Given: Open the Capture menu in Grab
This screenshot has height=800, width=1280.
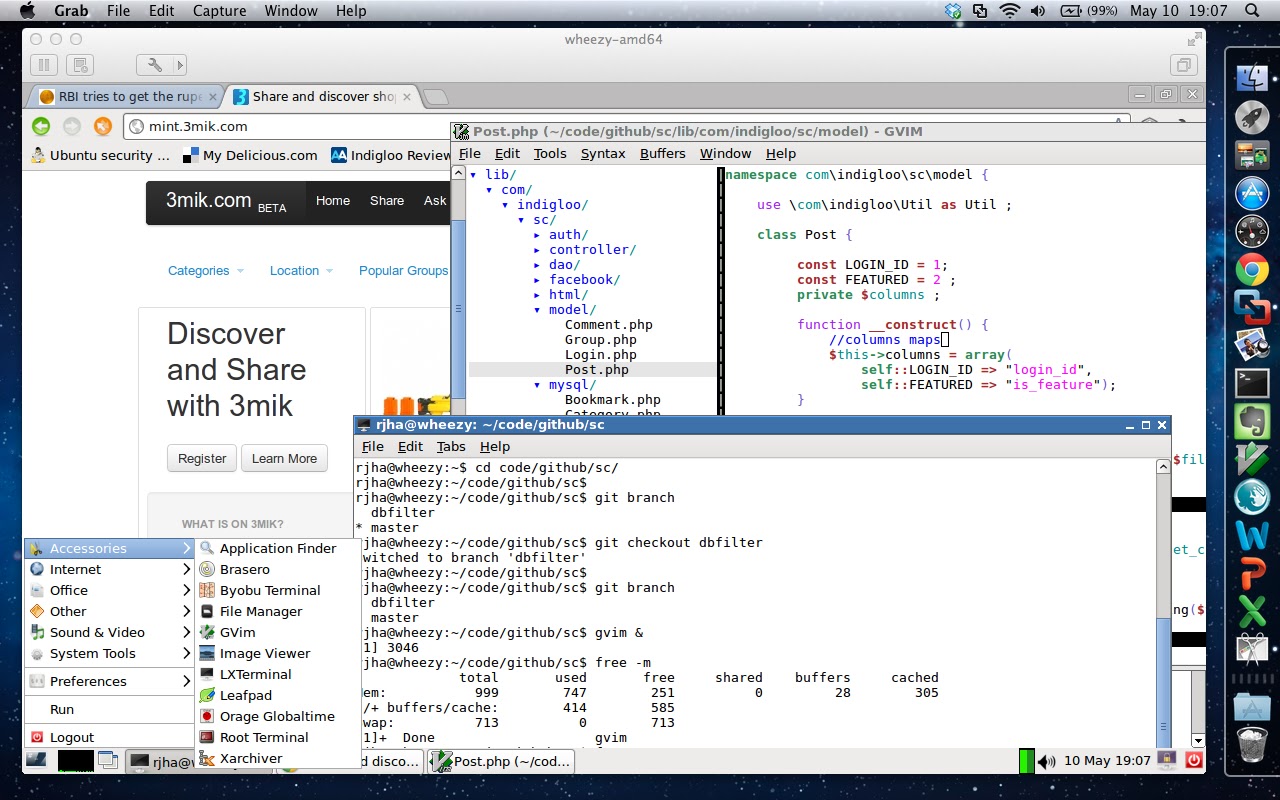Looking at the screenshot, I should 218,11.
